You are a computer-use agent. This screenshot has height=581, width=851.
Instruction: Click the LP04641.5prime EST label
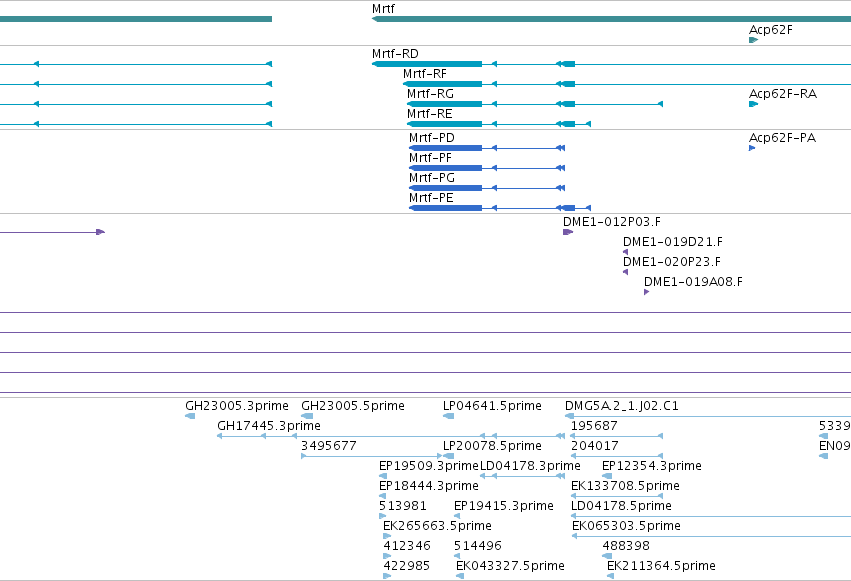pyautogui.click(x=492, y=406)
